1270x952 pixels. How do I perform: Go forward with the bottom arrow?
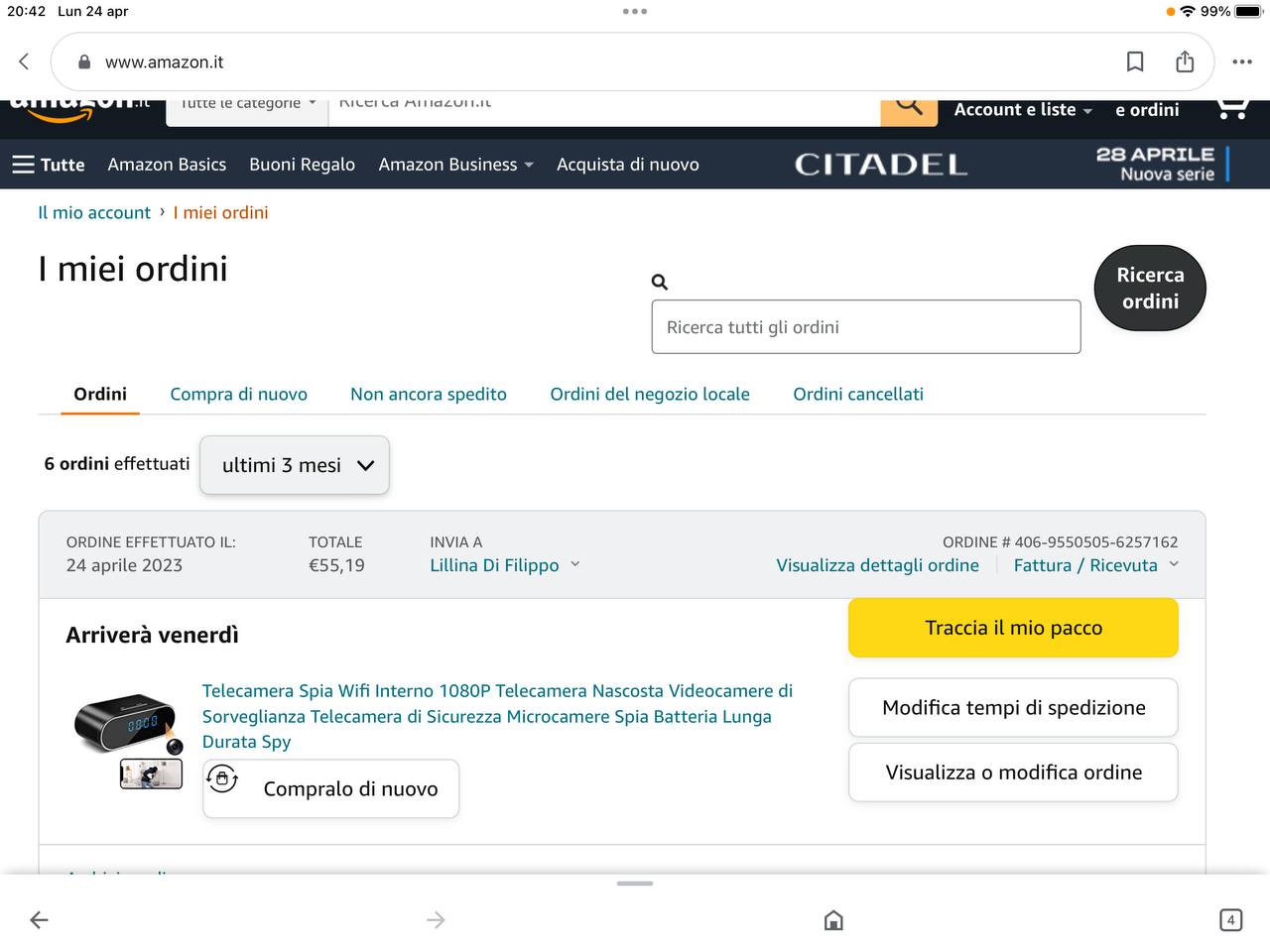click(x=436, y=920)
